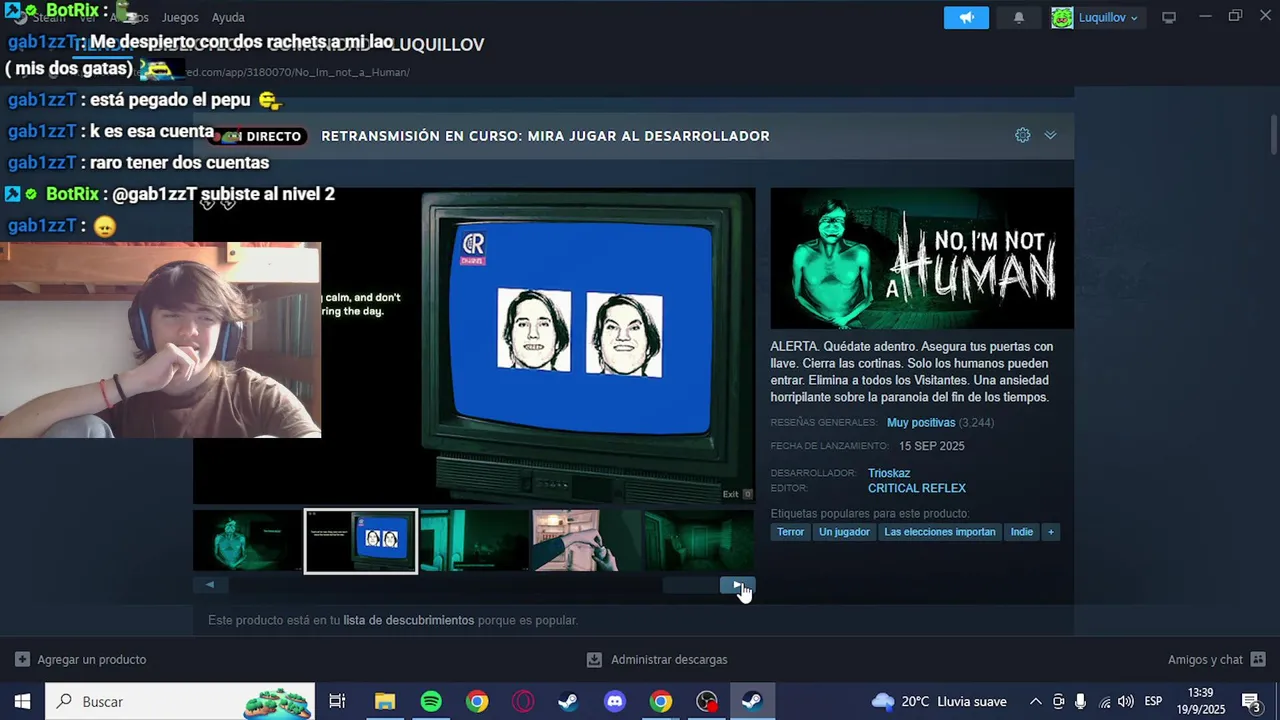Image resolution: width=1280 pixels, height=720 pixels.
Task: Open the Windows Start menu
Action: [x=22, y=701]
